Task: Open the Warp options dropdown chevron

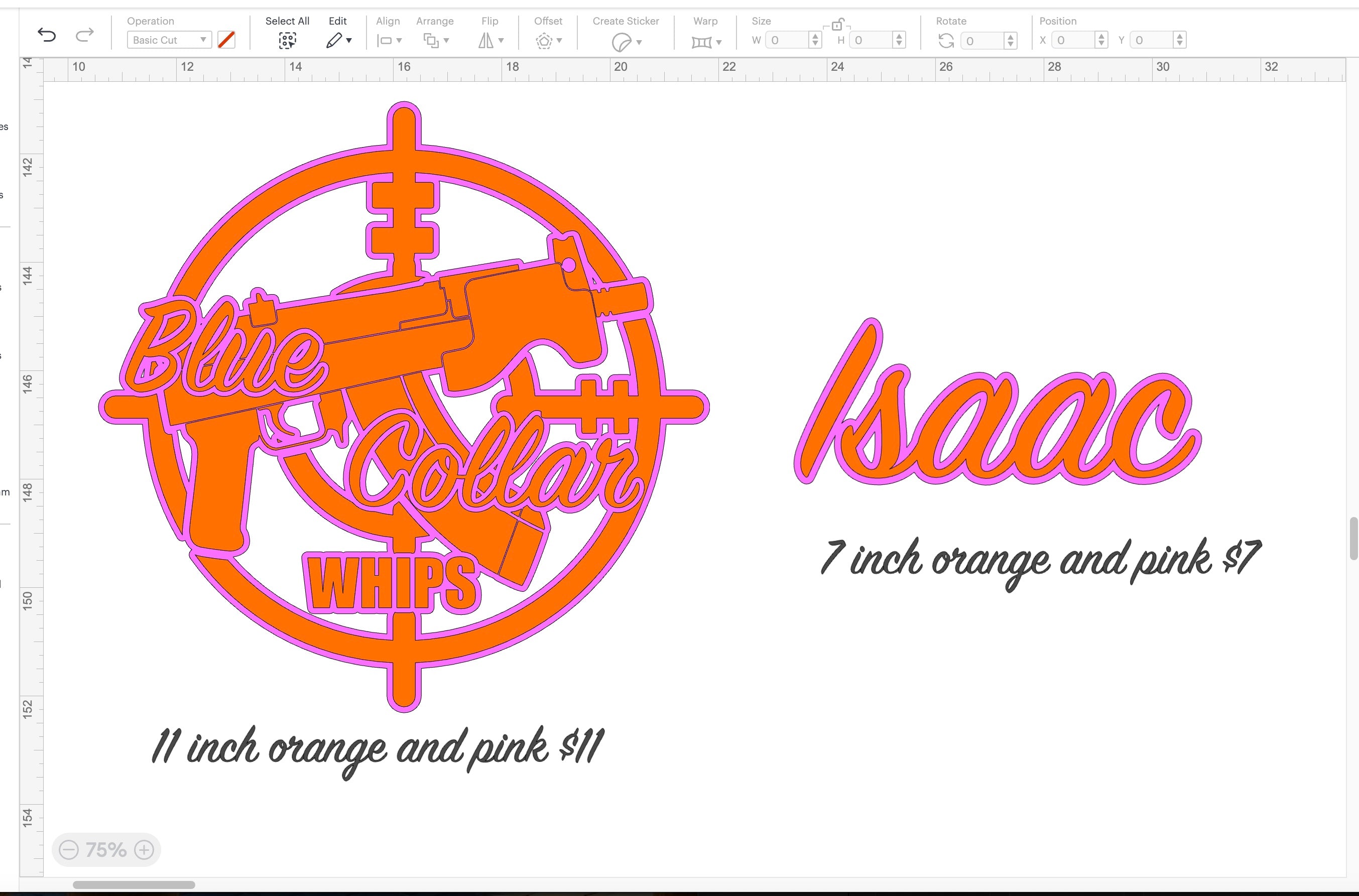Action: click(718, 42)
